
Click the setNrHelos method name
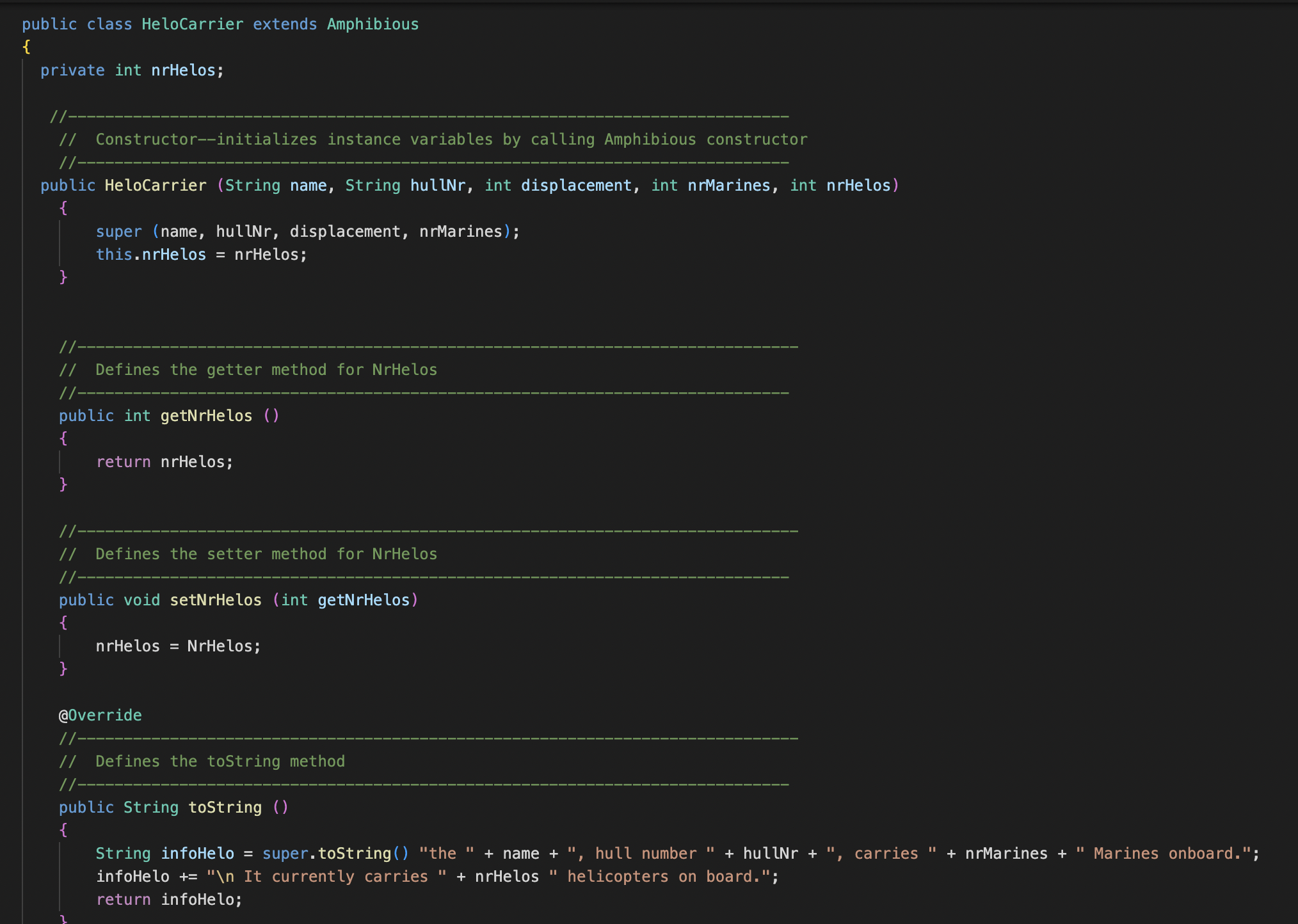(x=216, y=600)
